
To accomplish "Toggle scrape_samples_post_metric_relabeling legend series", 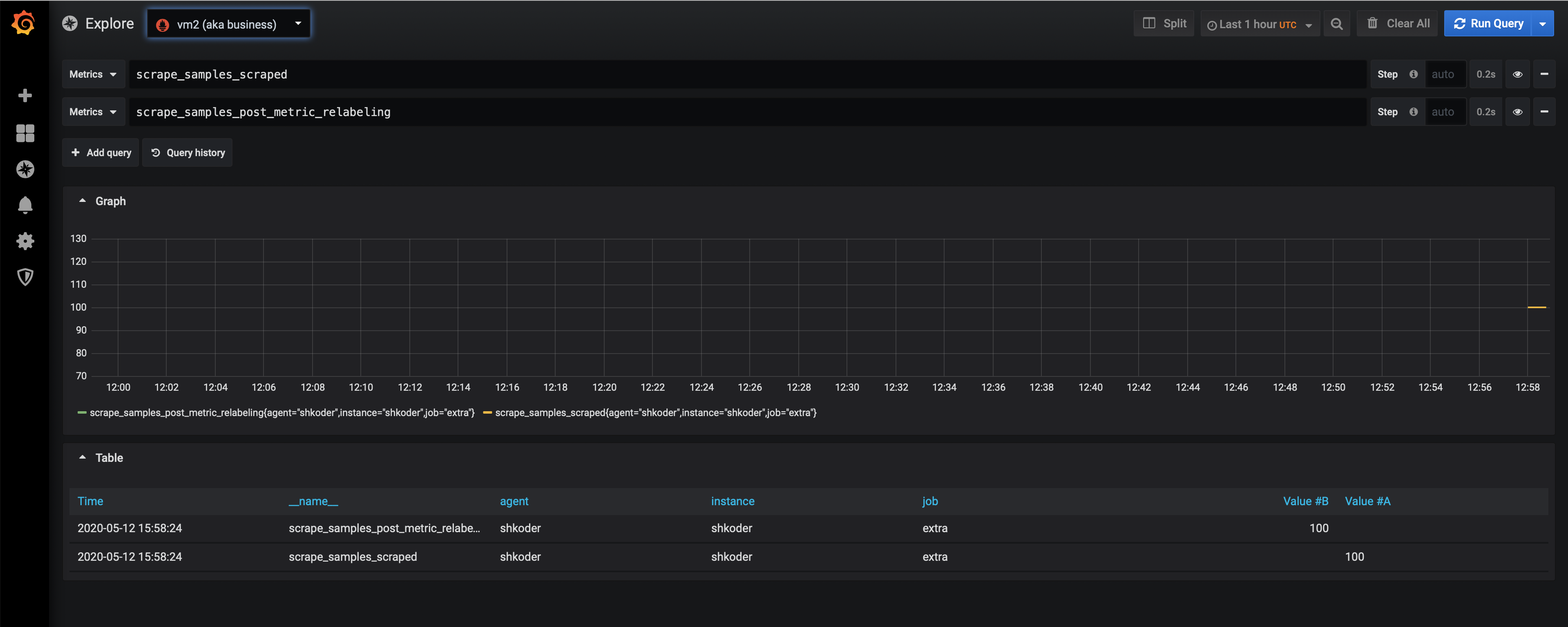I will click(282, 413).
